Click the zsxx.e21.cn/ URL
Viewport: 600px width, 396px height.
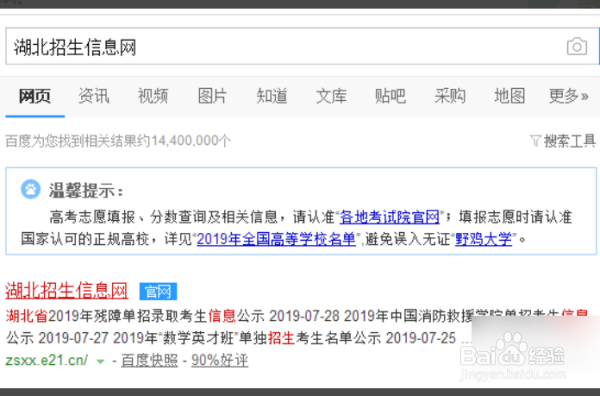(47, 360)
